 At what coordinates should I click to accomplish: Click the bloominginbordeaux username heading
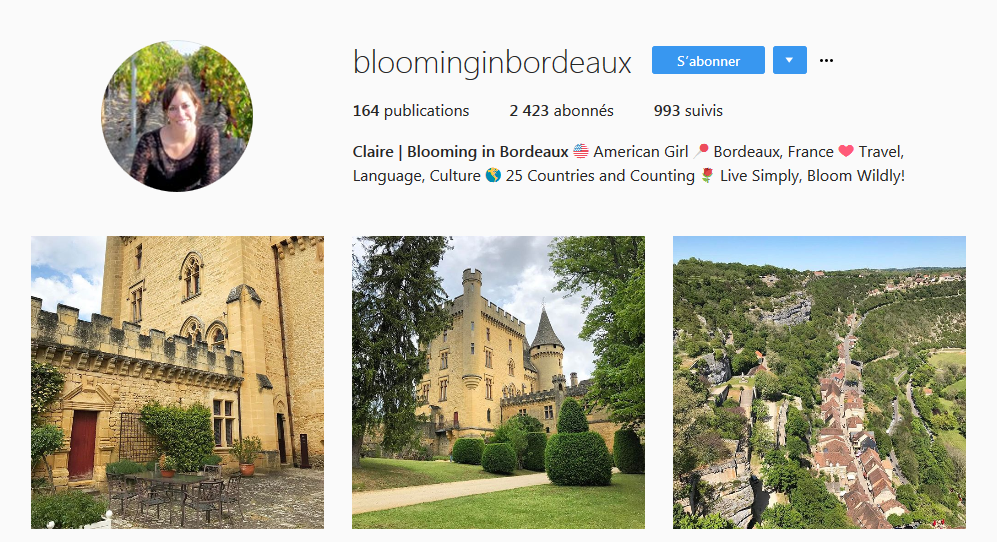pos(492,62)
